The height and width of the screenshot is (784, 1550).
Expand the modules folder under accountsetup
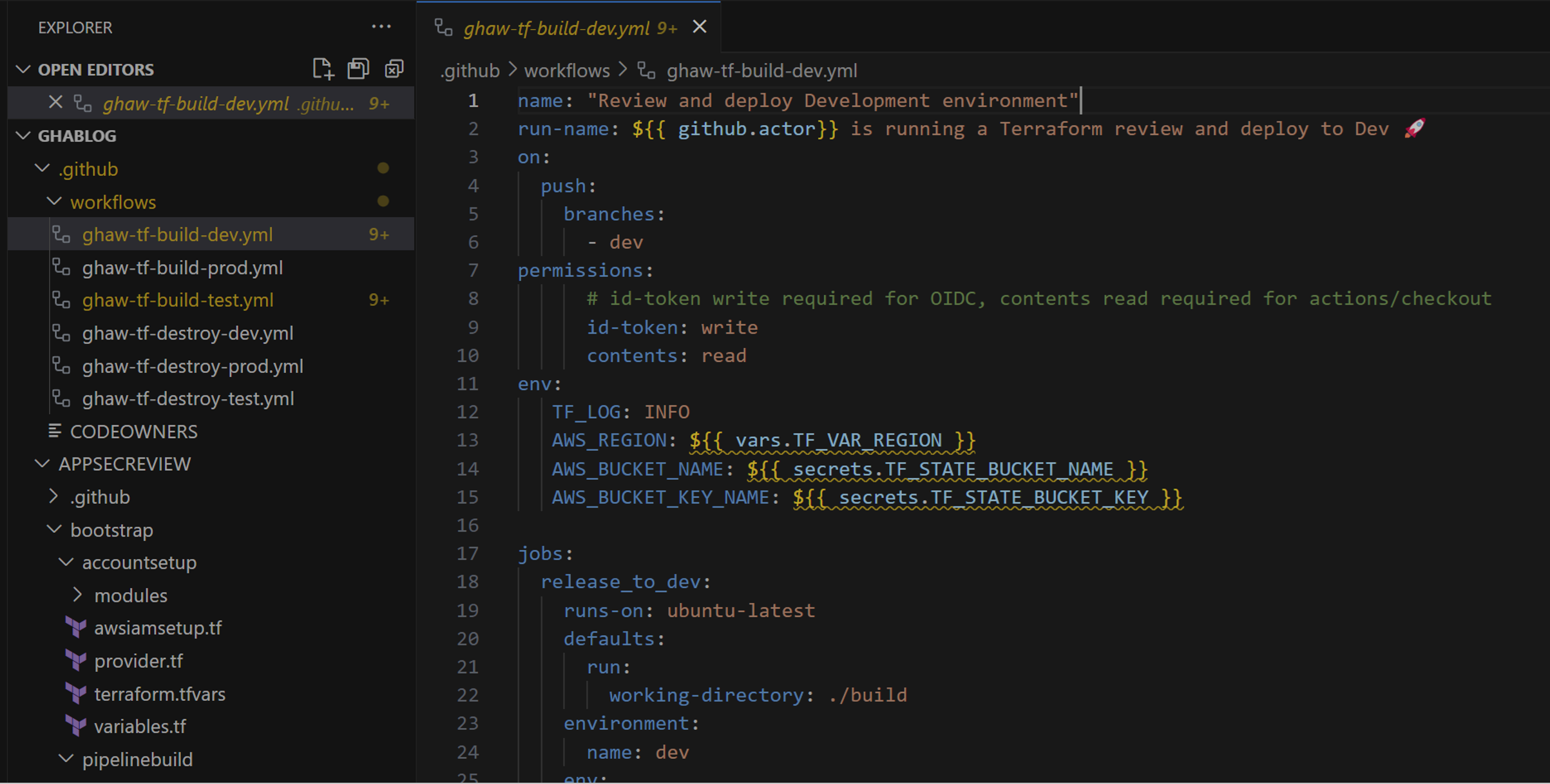tap(77, 595)
